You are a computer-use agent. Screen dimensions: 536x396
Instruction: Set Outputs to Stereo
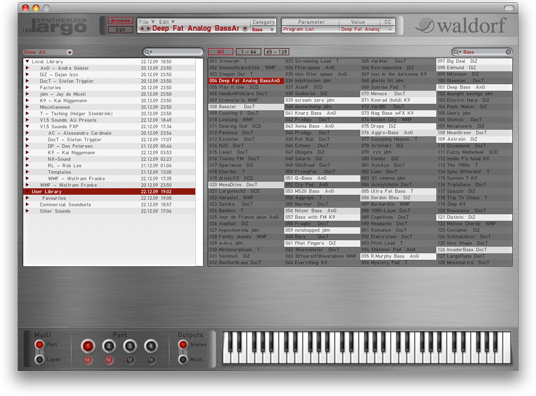tap(183, 345)
